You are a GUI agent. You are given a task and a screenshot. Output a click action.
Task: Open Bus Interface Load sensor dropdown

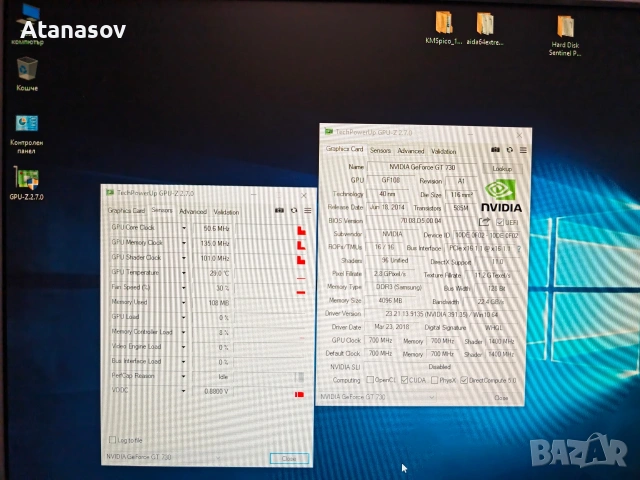(x=184, y=362)
